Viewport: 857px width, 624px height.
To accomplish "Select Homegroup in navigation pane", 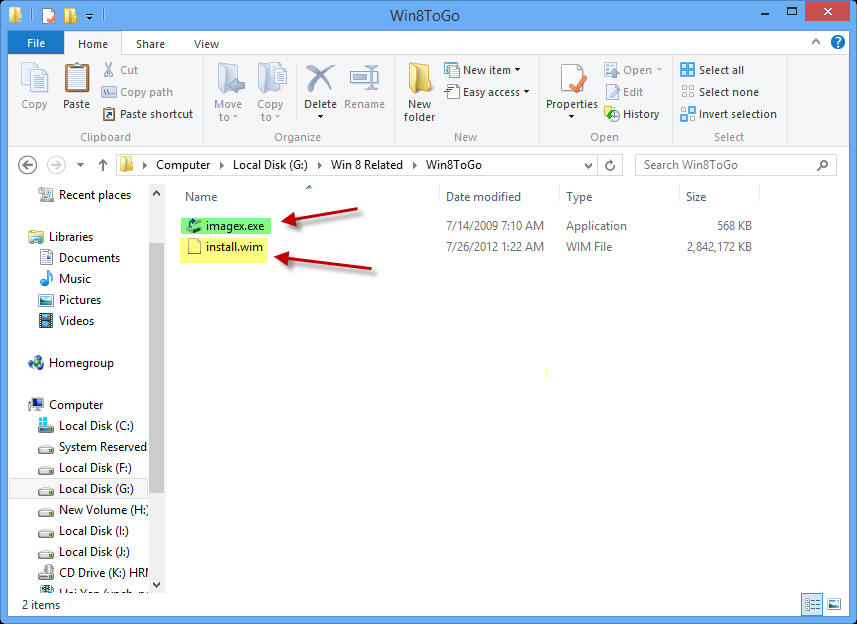I will pos(71,363).
